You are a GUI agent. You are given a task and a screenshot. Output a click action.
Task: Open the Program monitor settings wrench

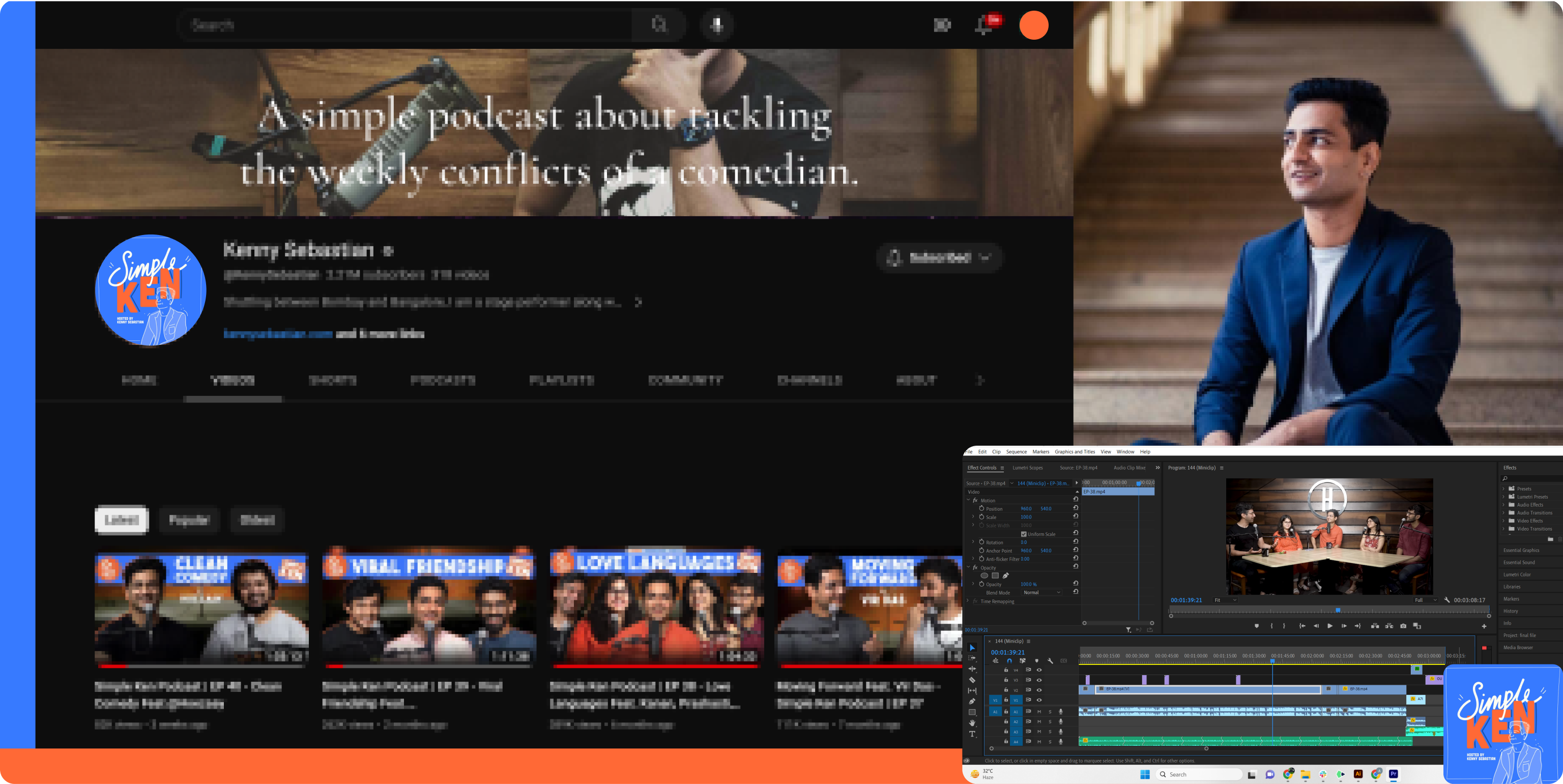1446,599
